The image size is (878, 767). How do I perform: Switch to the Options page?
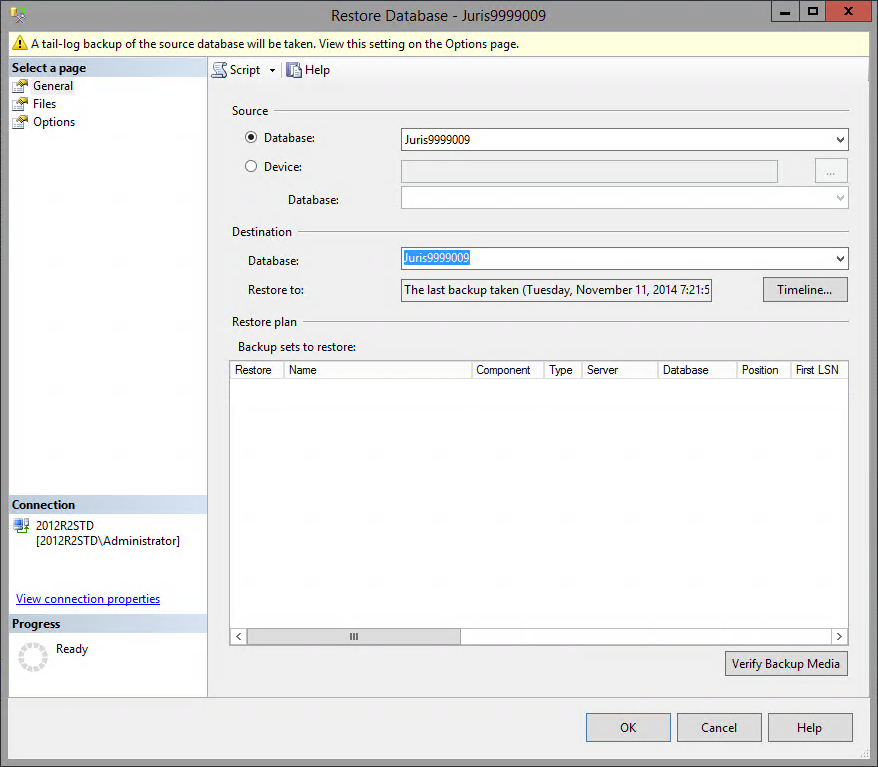54,122
